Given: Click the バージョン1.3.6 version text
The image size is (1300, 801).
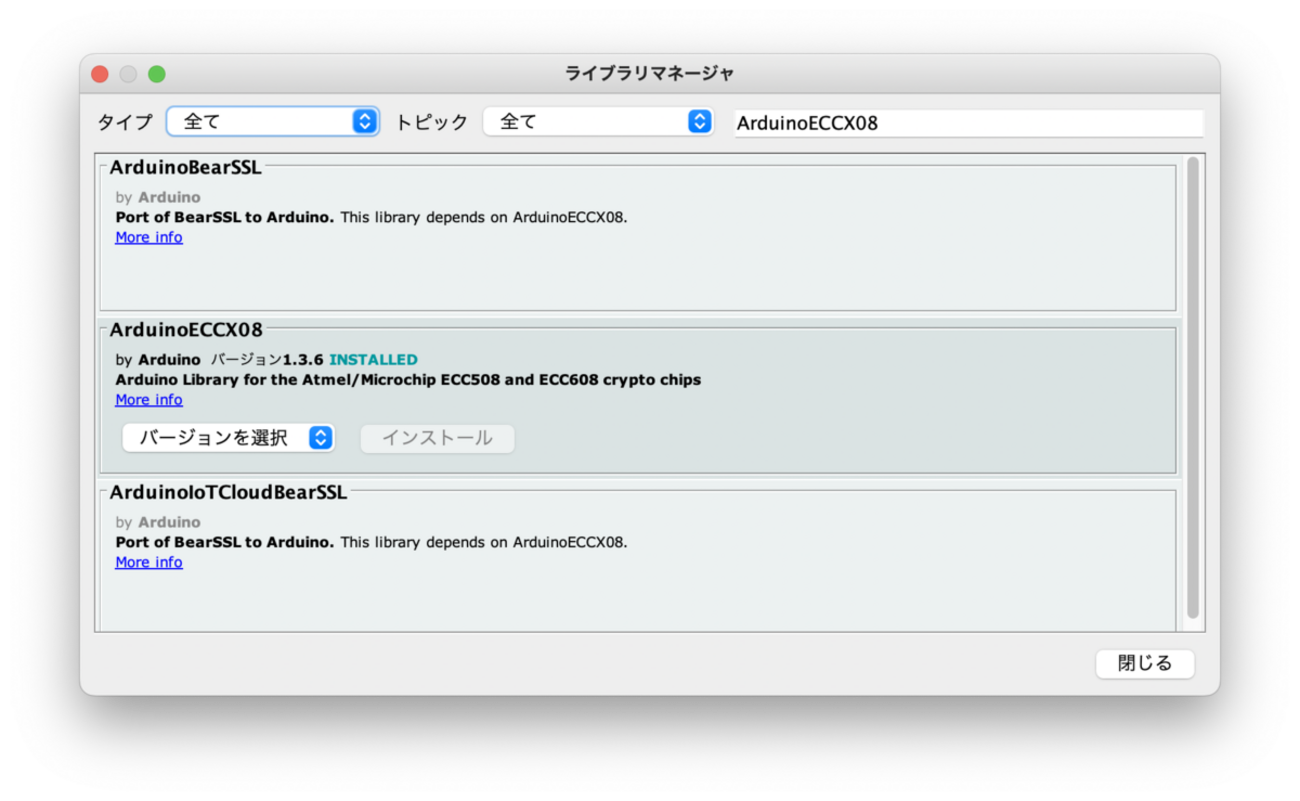Looking at the screenshot, I should tap(268, 360).
